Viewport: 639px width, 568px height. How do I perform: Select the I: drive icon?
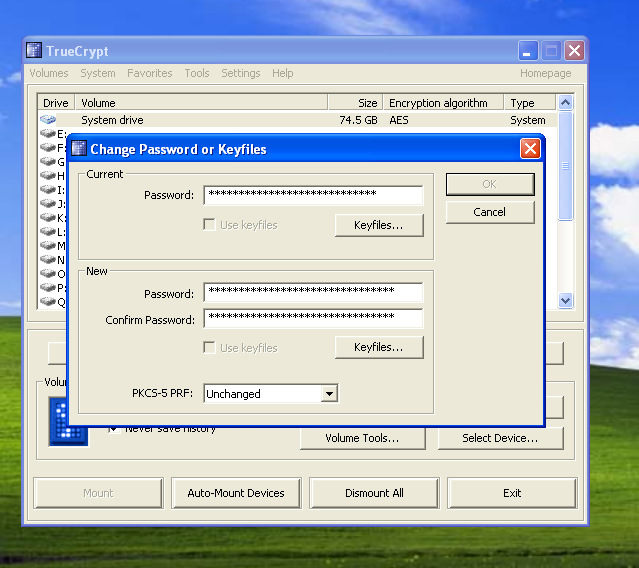(x=48, y=189)
